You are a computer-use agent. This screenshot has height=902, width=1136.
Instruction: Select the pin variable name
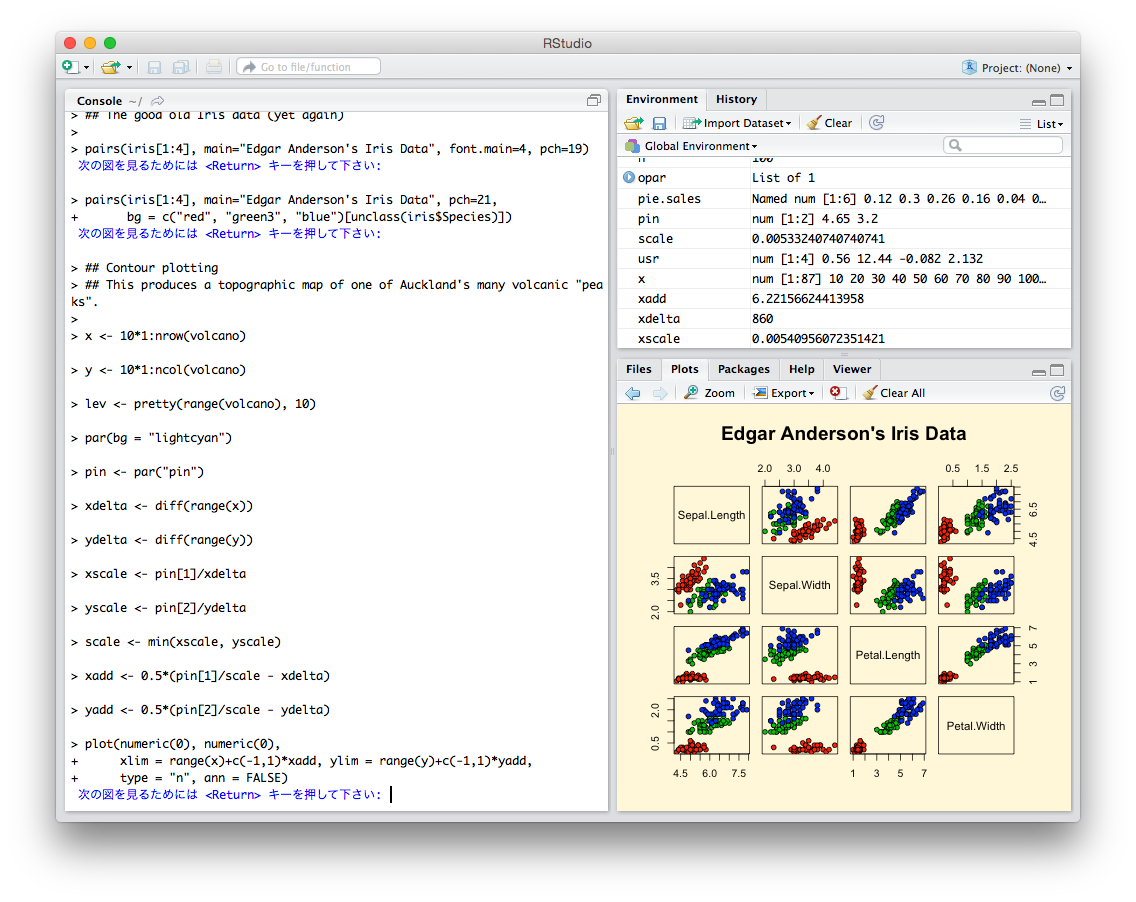click(648, 219)
